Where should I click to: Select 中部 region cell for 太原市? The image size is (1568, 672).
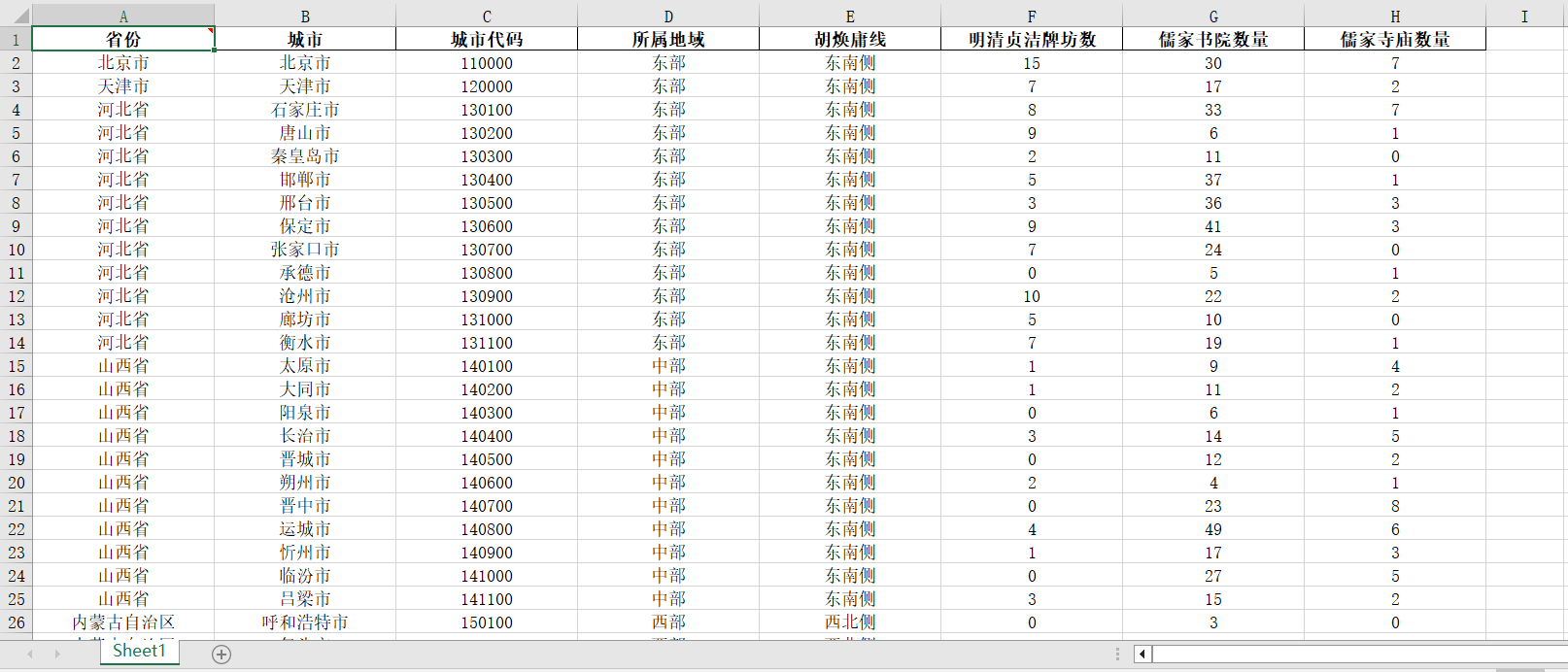(668, 366)
